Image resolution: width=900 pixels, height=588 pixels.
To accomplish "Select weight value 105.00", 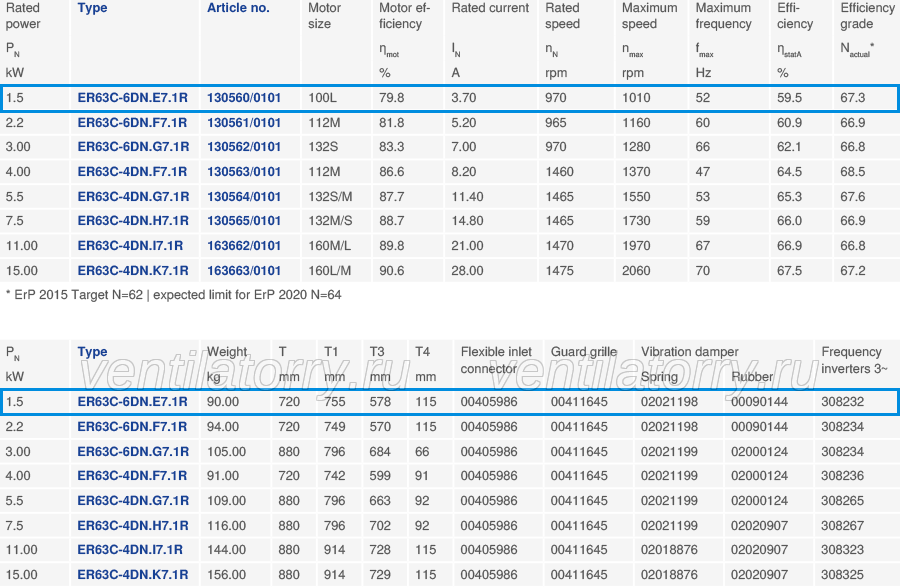I will click(x=227, y=451).
